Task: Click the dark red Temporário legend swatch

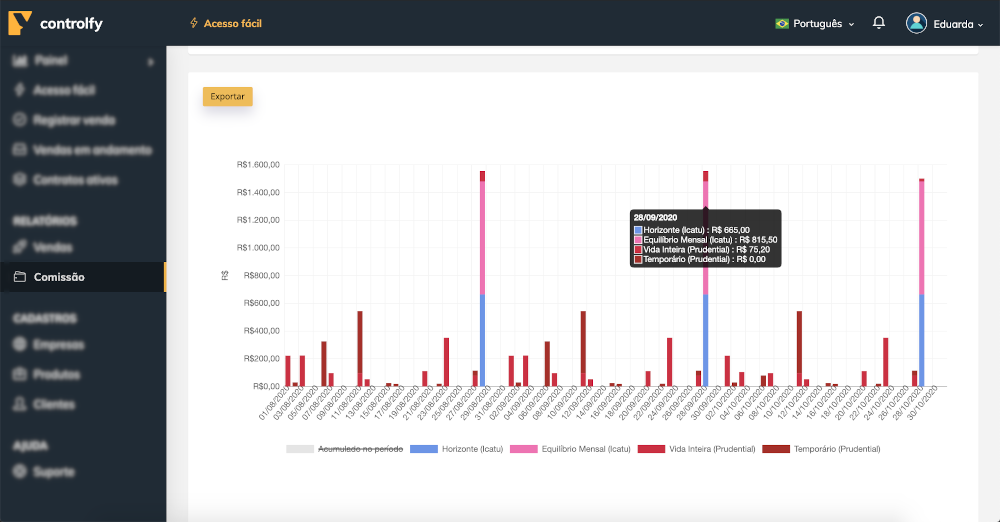Action: 776,449
